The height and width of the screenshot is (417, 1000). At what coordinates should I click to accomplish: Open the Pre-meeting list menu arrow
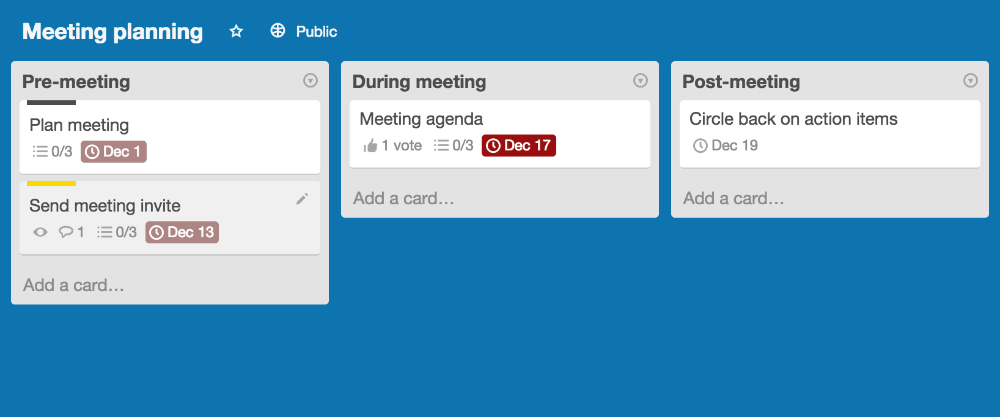(310, 81)
